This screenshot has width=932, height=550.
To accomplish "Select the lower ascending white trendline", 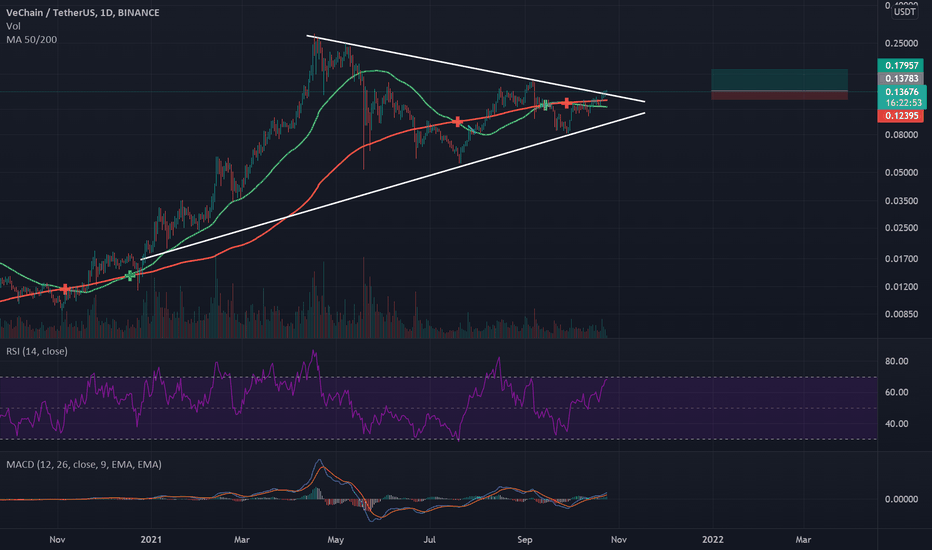I will pos(392,186).
